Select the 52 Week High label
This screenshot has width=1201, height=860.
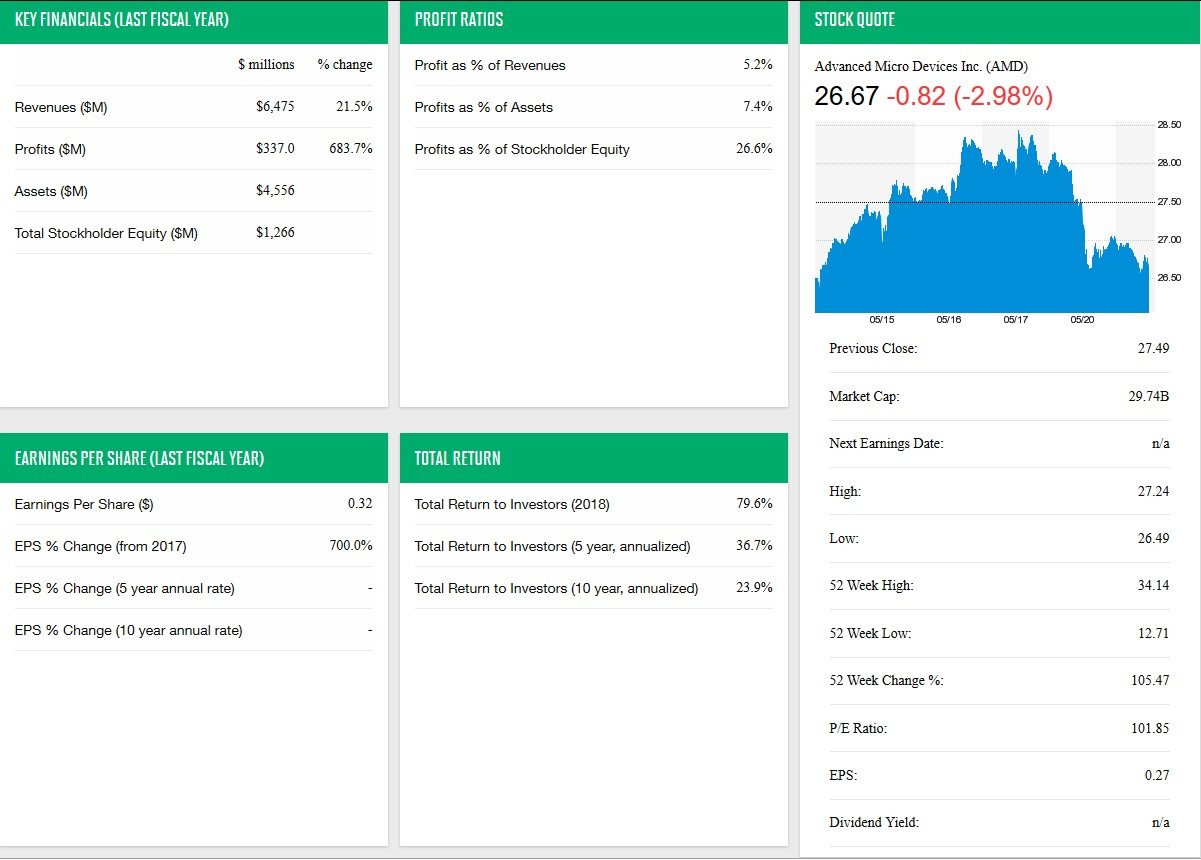871,586
